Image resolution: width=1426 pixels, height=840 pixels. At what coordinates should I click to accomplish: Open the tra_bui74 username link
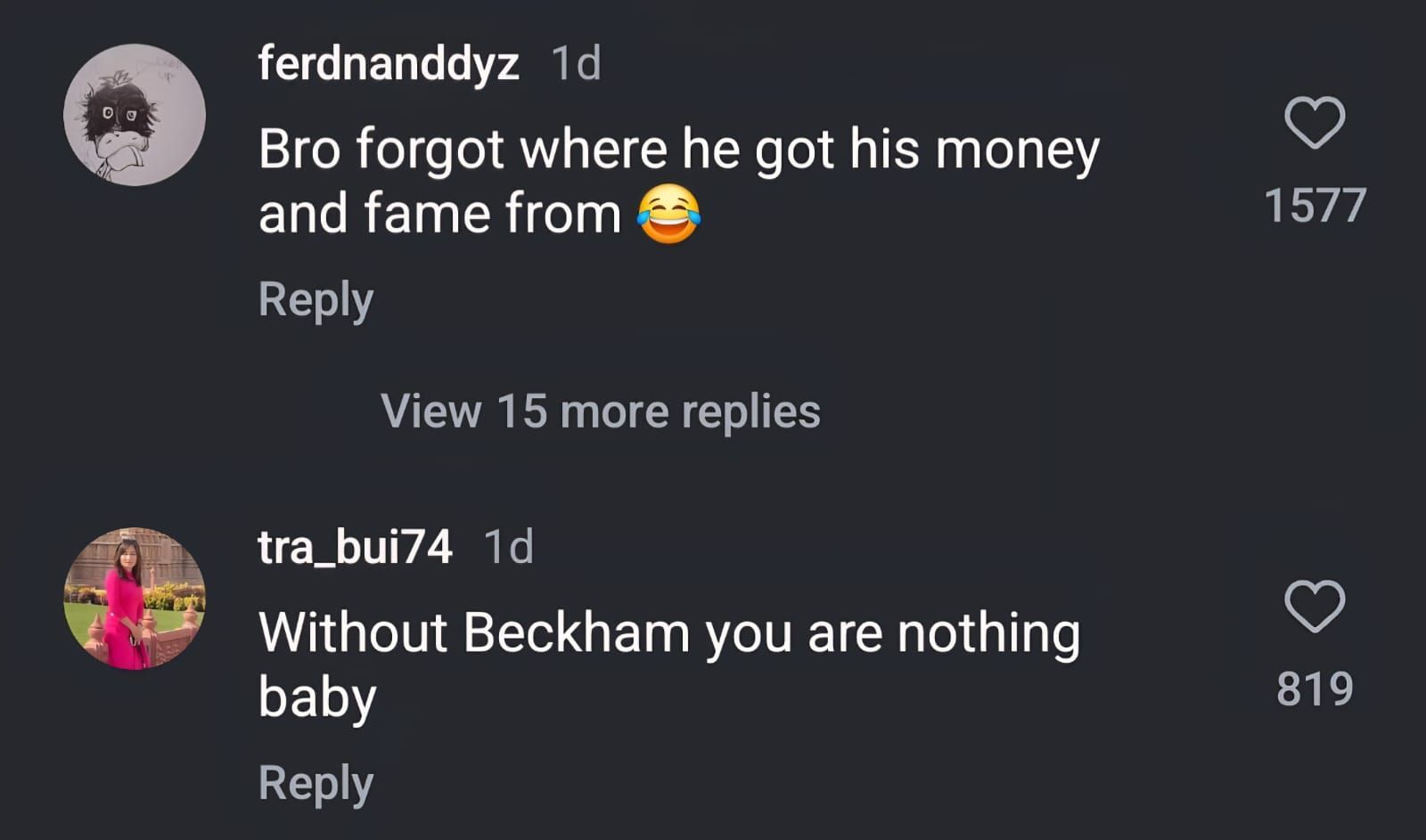coord(355,547)
